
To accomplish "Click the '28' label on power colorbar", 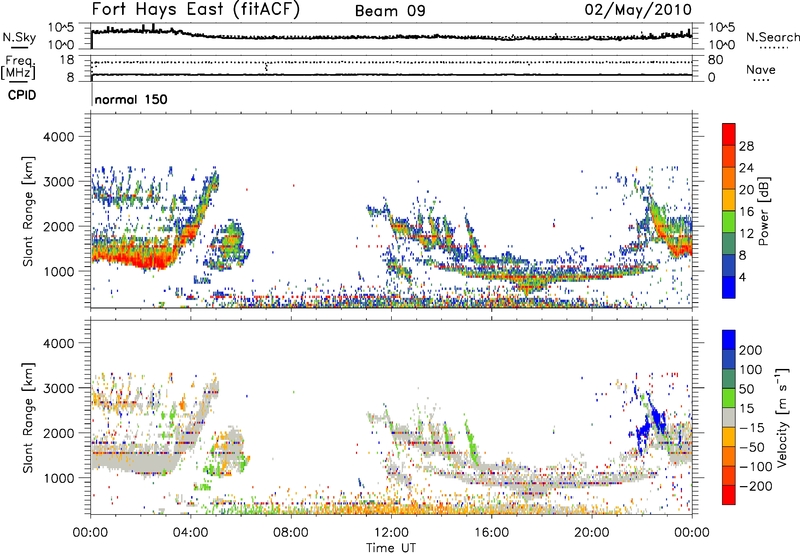I will 746,146.
